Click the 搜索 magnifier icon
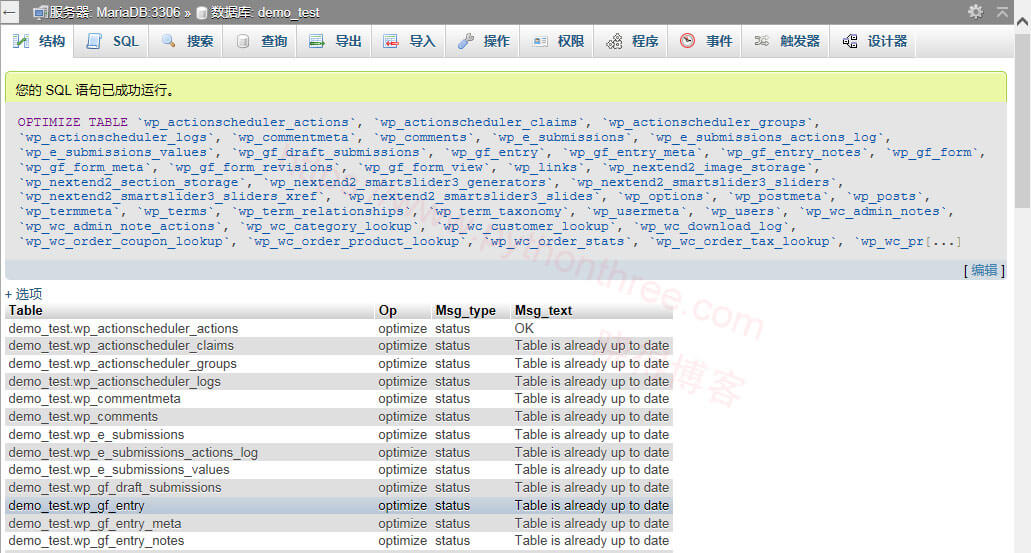1031x553 pixels. point(168,41)
